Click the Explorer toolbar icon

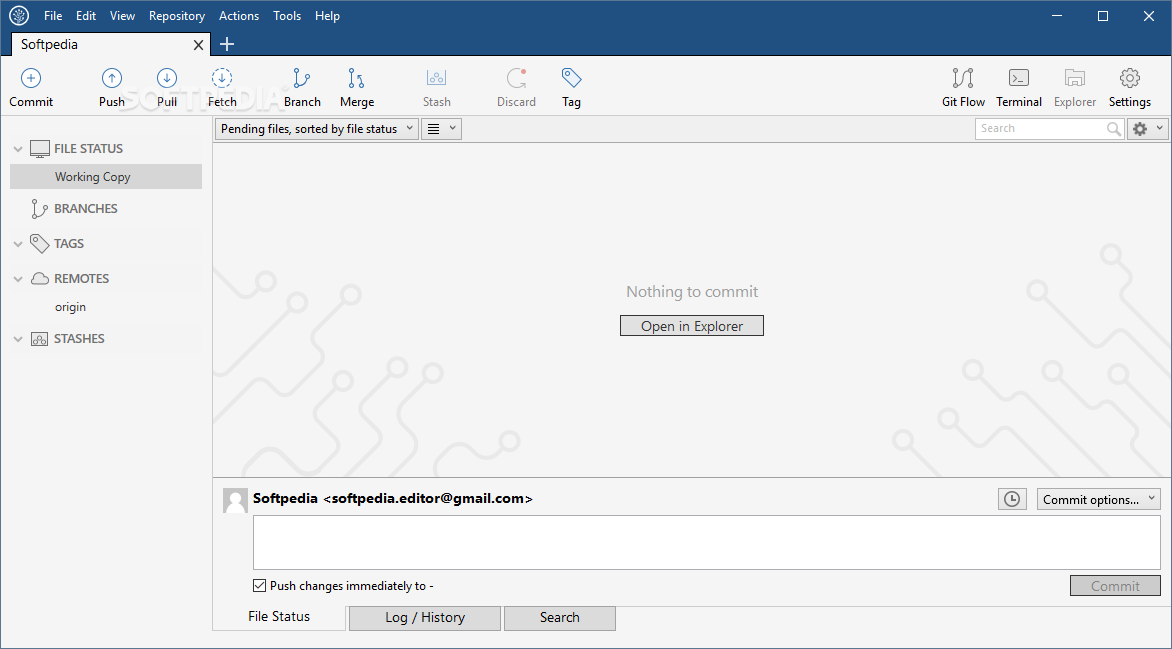(1075, 78)
